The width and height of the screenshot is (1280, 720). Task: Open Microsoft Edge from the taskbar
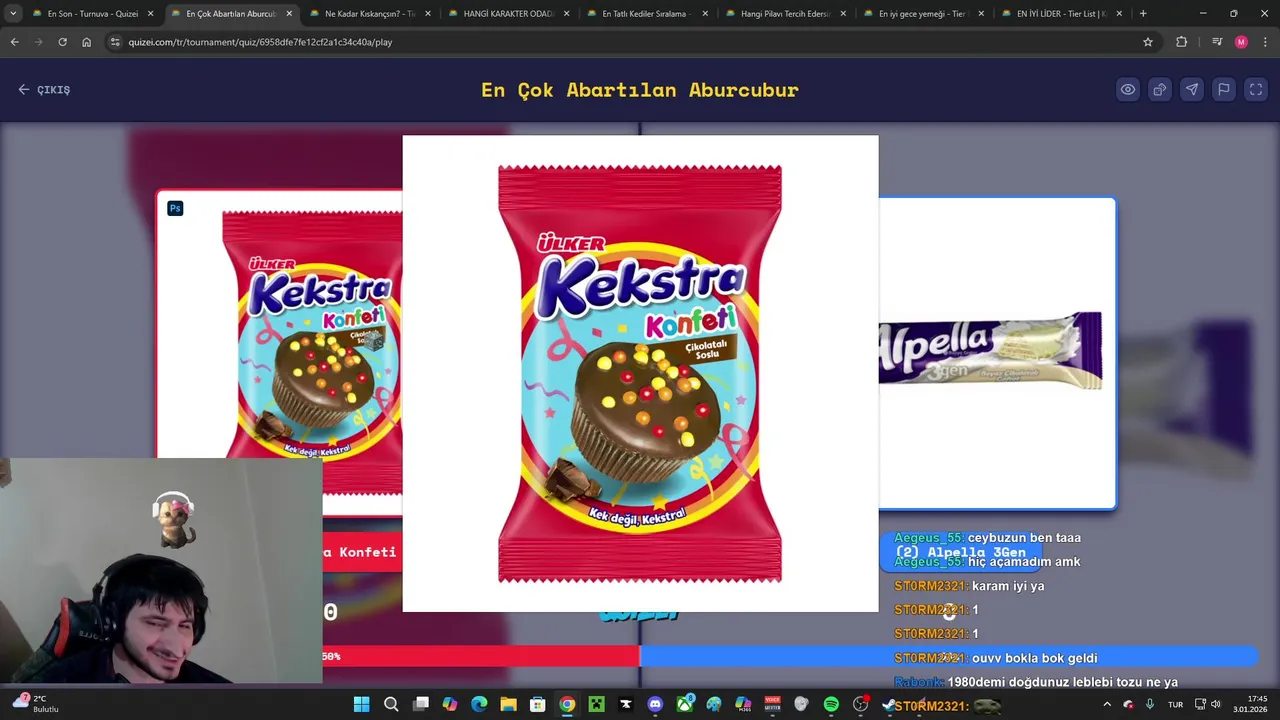click(x=479, y=704)
